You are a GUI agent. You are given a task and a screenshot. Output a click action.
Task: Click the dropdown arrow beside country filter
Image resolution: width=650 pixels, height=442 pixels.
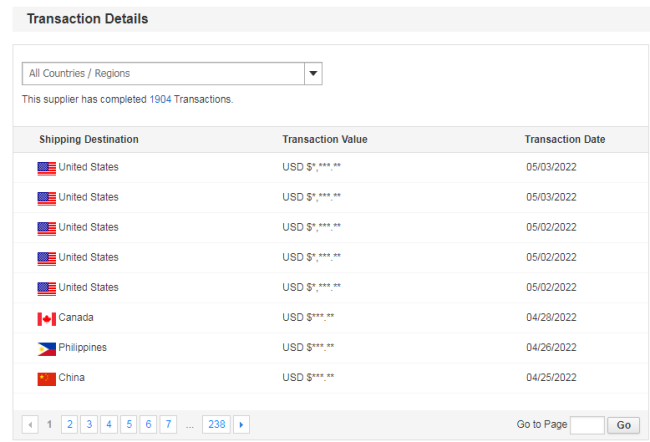pyautogui.click(x=313, y=73)
